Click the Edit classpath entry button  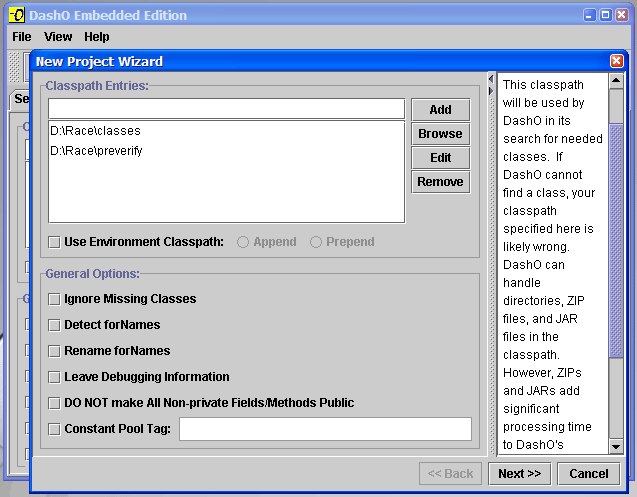440,158
